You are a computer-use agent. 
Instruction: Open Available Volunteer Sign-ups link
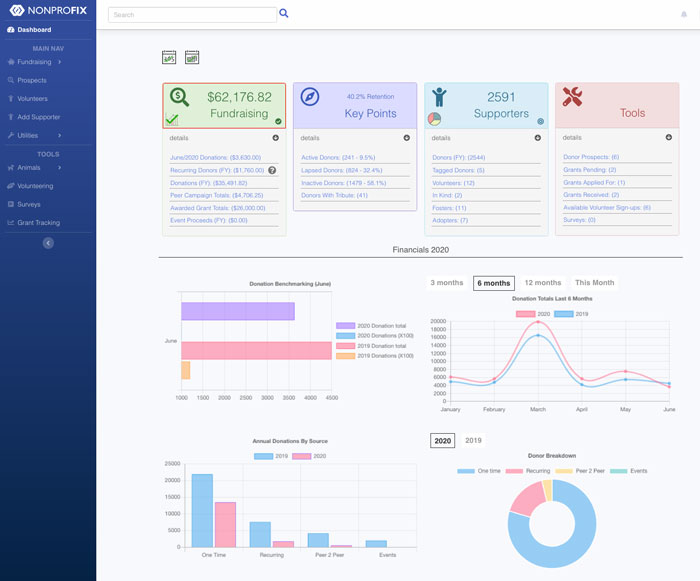[x=607, y=207]
